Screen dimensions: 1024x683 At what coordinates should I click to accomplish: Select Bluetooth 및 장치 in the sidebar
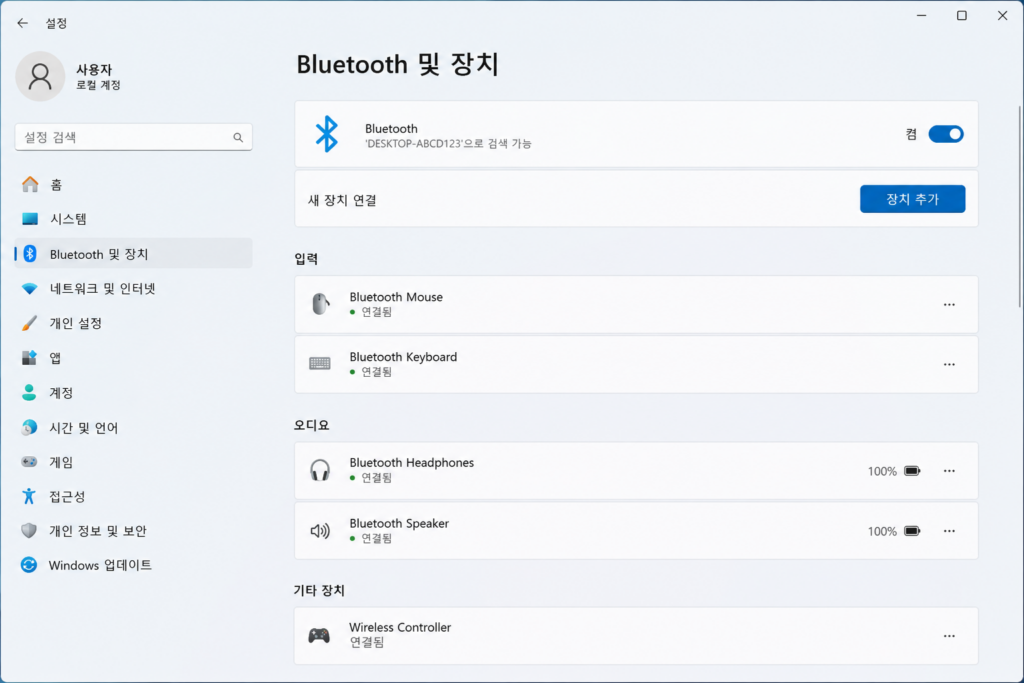point(133,253)
